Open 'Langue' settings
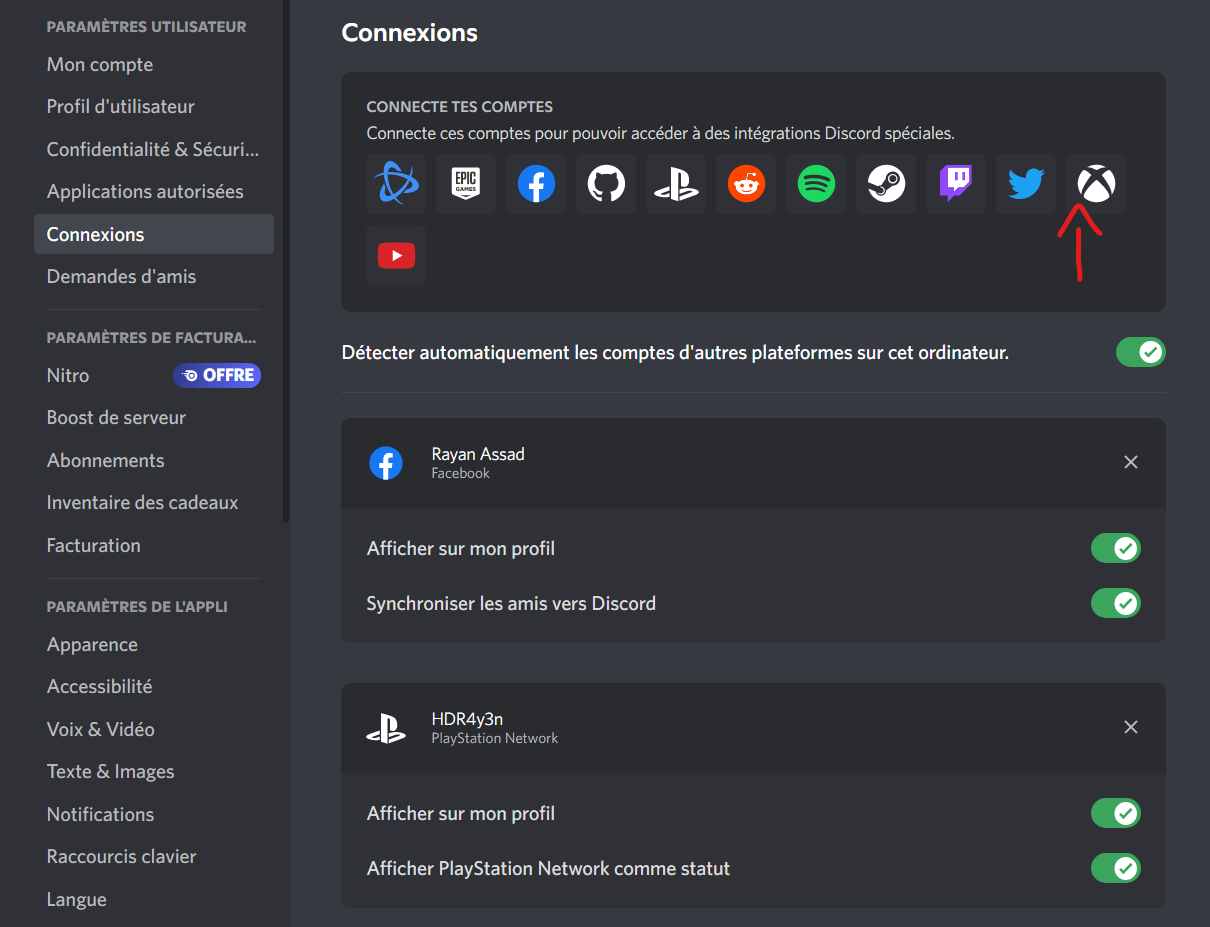Viewport: 1210px width, 927px height. tap(154, 900)
